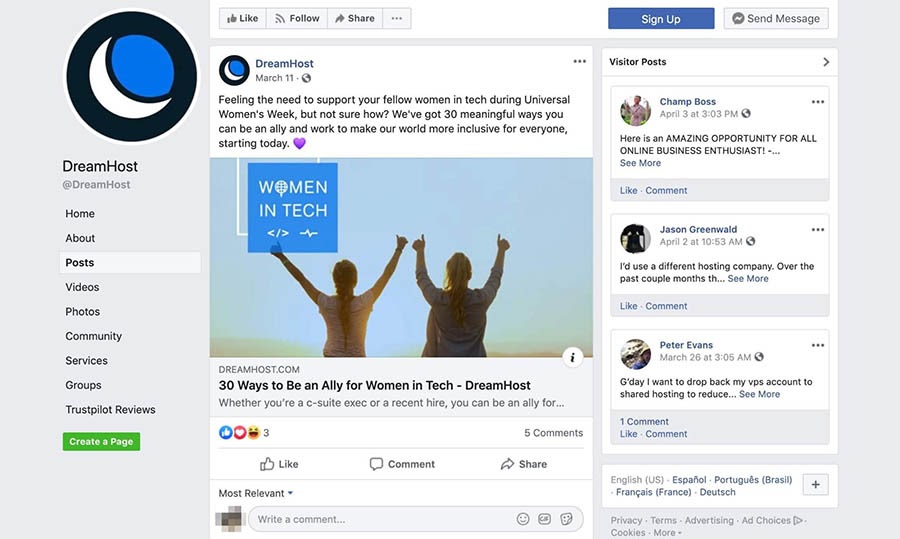Open the footer More dropdown

668,533
